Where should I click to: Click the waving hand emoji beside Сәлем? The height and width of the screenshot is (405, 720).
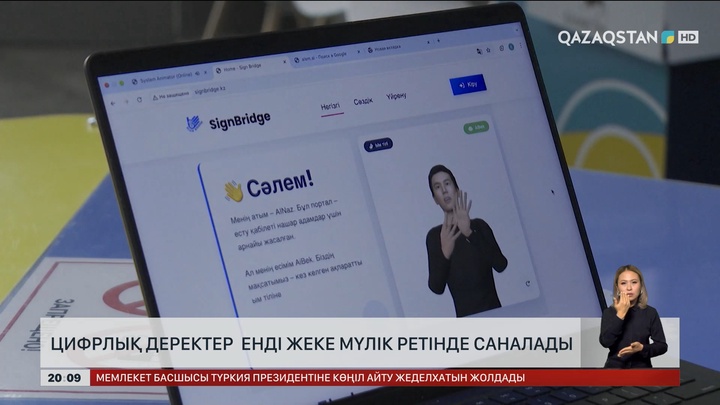(x=234, y=191)
